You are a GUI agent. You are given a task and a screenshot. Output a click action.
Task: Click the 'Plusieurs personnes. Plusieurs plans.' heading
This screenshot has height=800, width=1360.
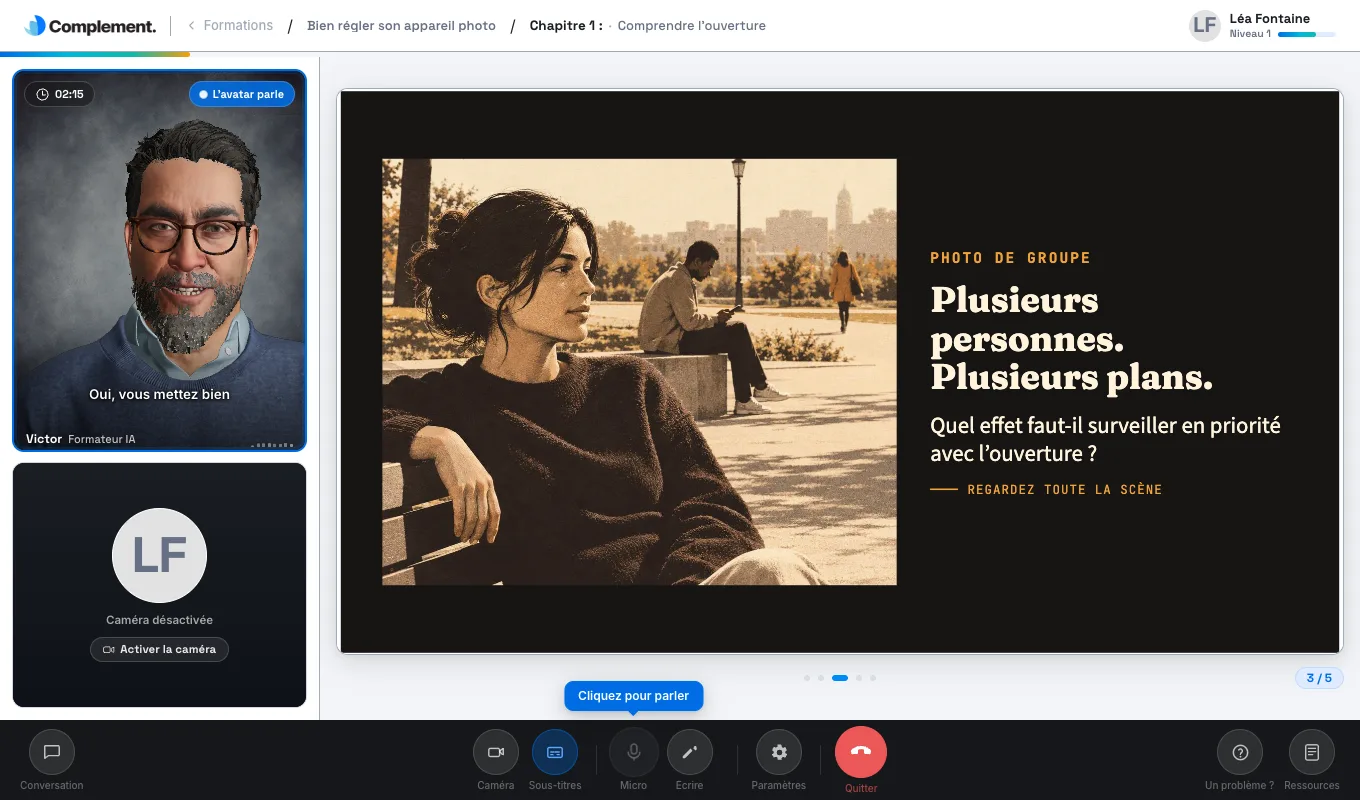tap(1072, 338)
